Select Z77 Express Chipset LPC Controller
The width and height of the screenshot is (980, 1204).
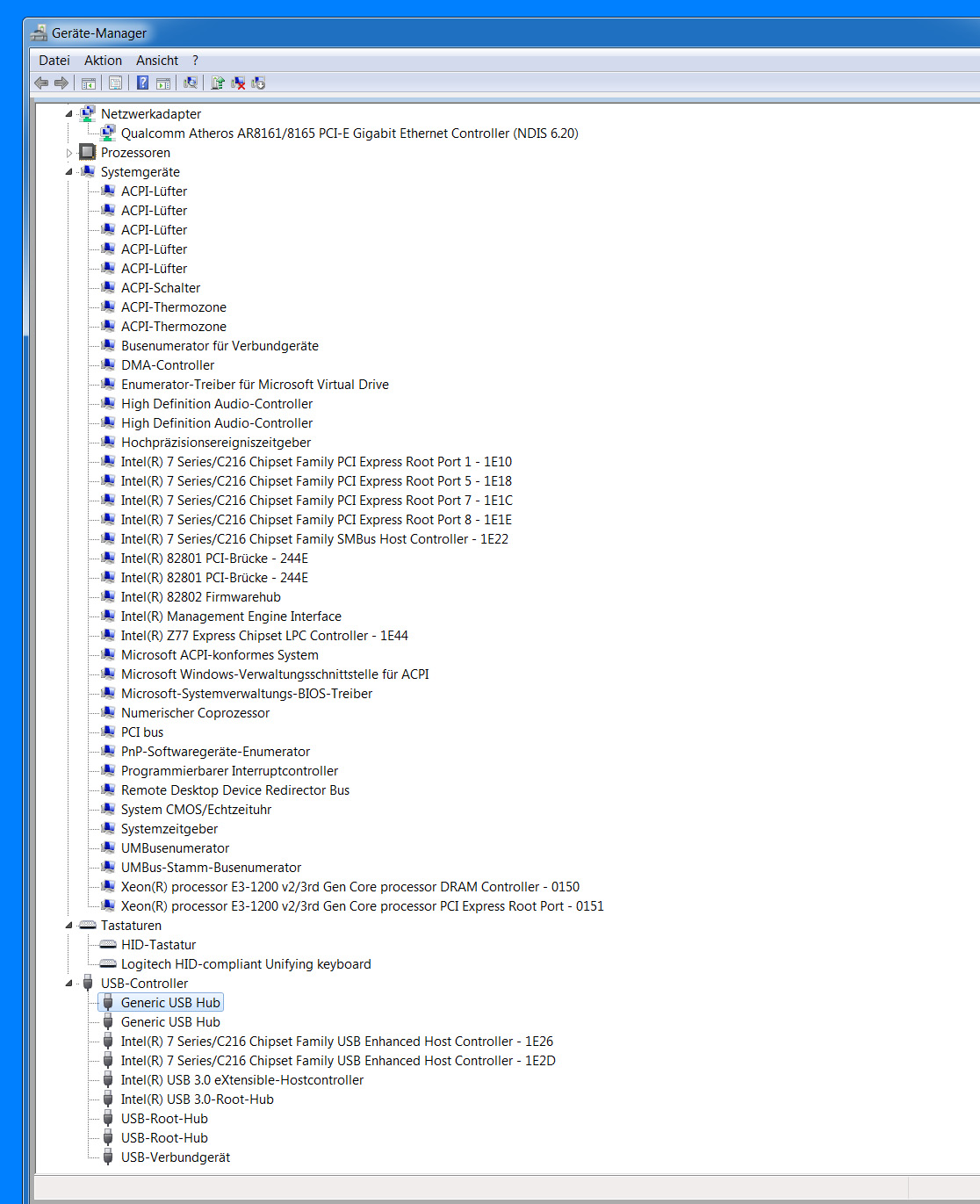tap(264, 636)
